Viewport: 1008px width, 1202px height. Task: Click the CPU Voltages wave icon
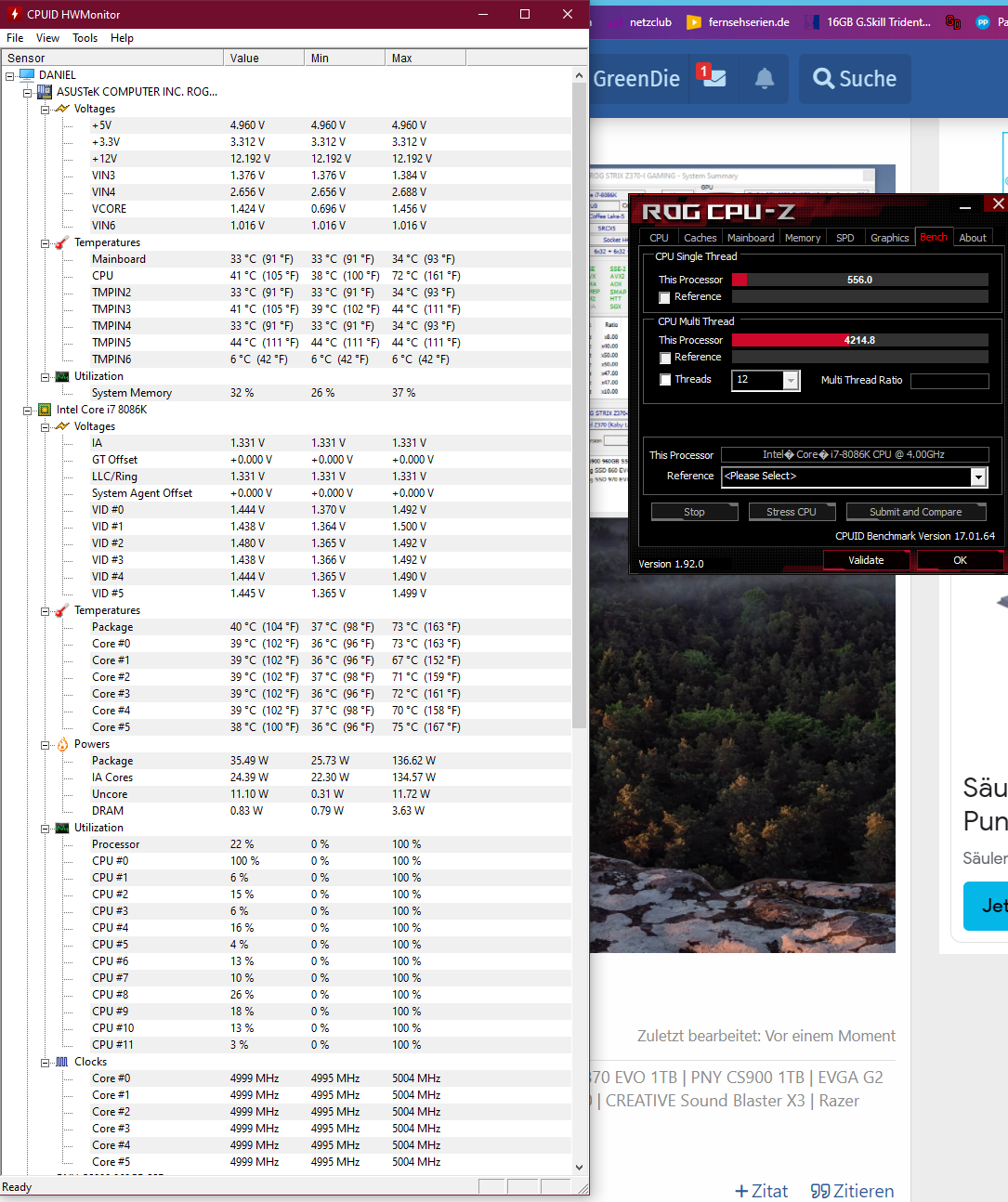[62, 426]
